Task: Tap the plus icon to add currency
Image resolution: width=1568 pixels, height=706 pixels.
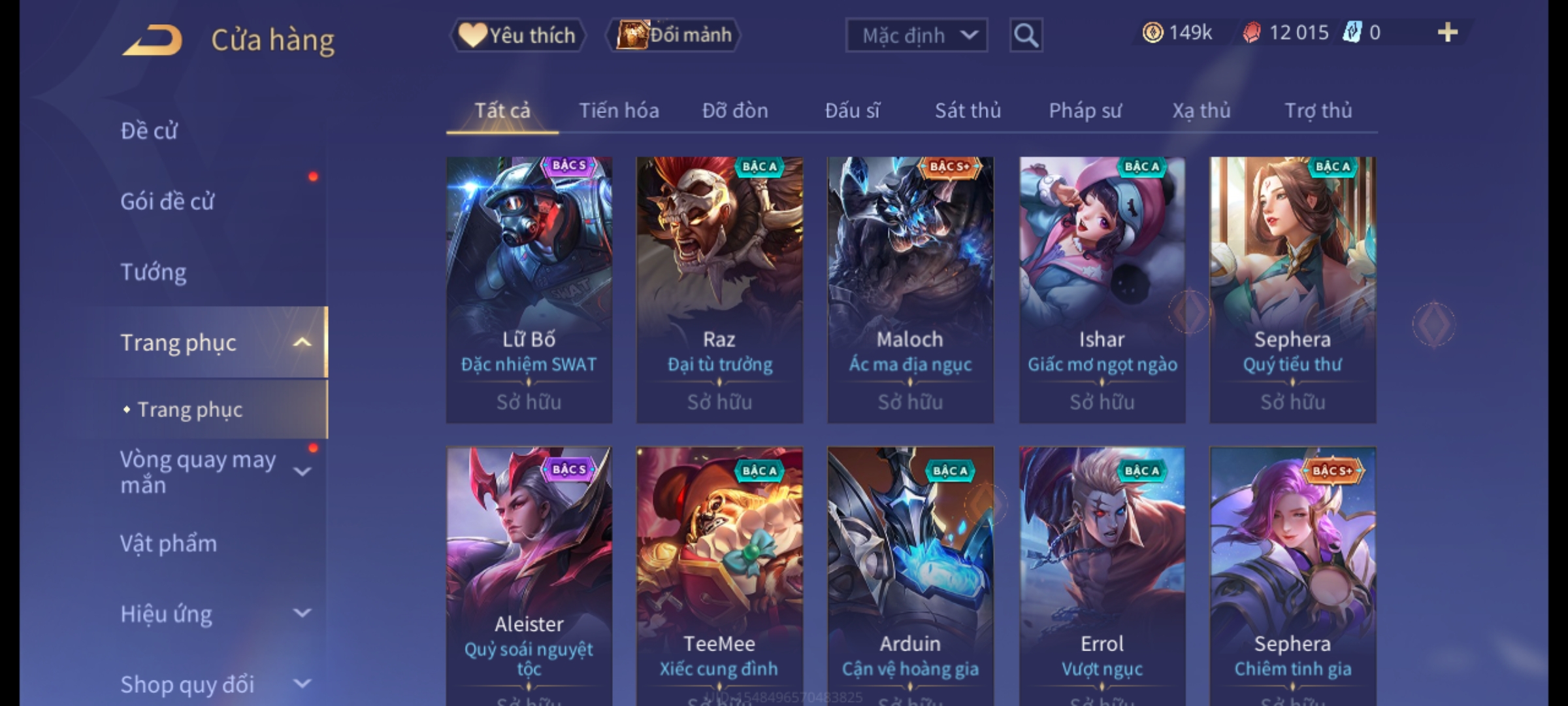Action: pos(1448,32)
